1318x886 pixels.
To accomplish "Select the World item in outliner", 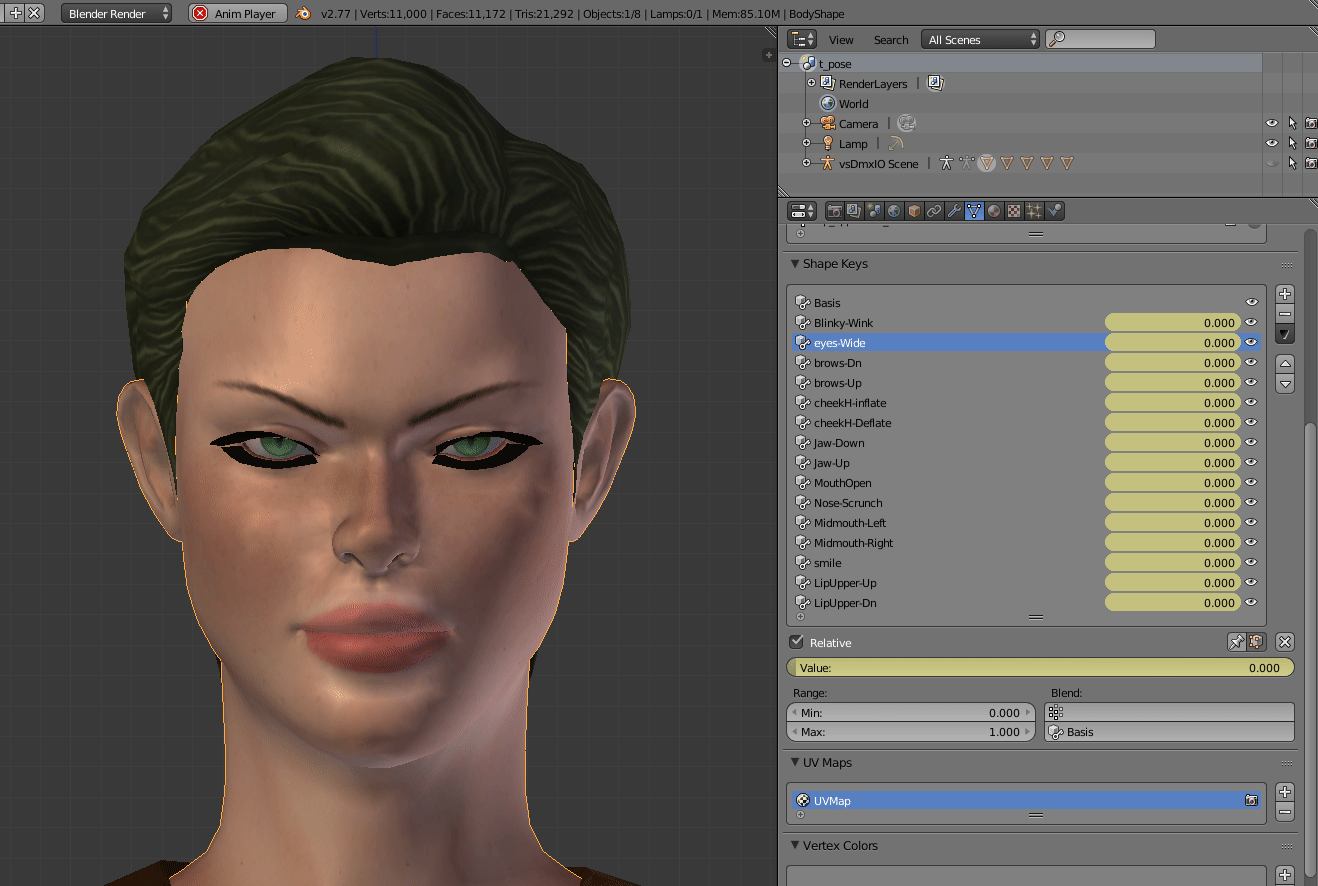I will pyautogui.click(x=853, y=103).
